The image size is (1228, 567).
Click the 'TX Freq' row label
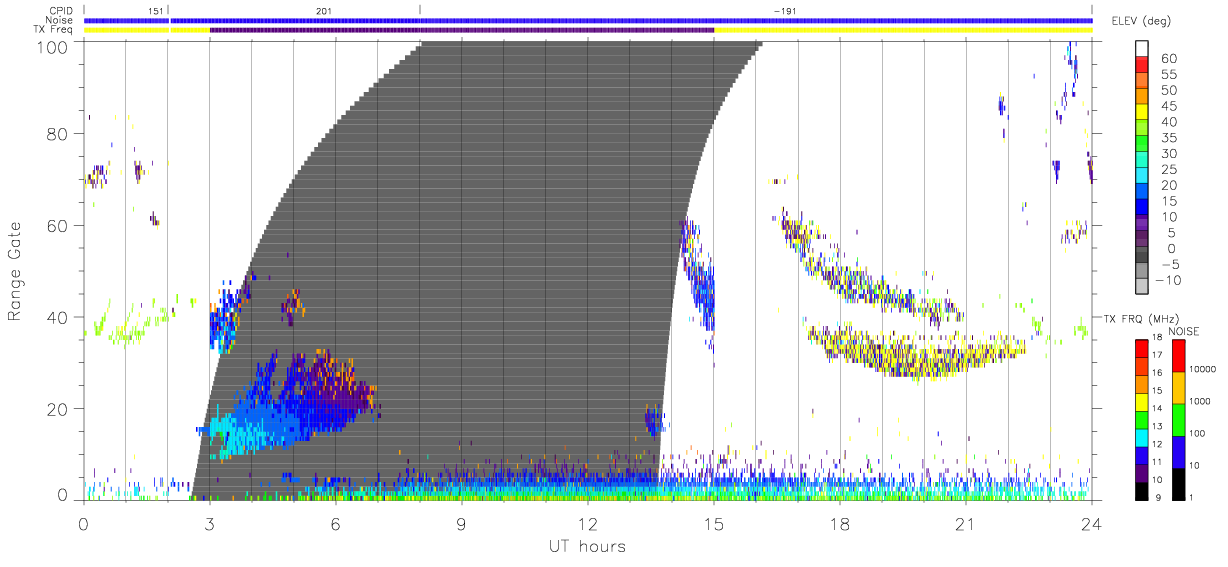pos(55,30)
